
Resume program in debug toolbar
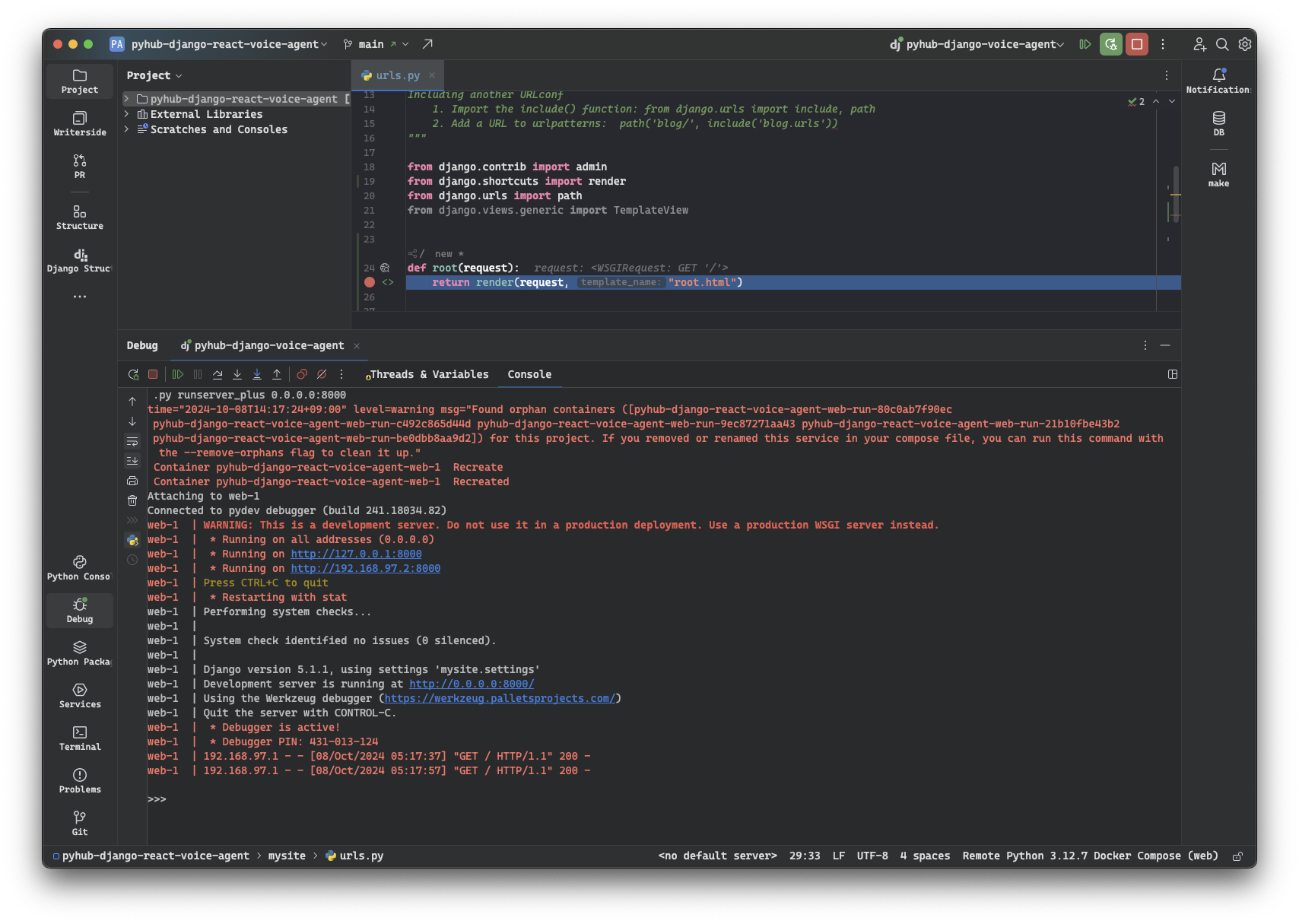178,374
